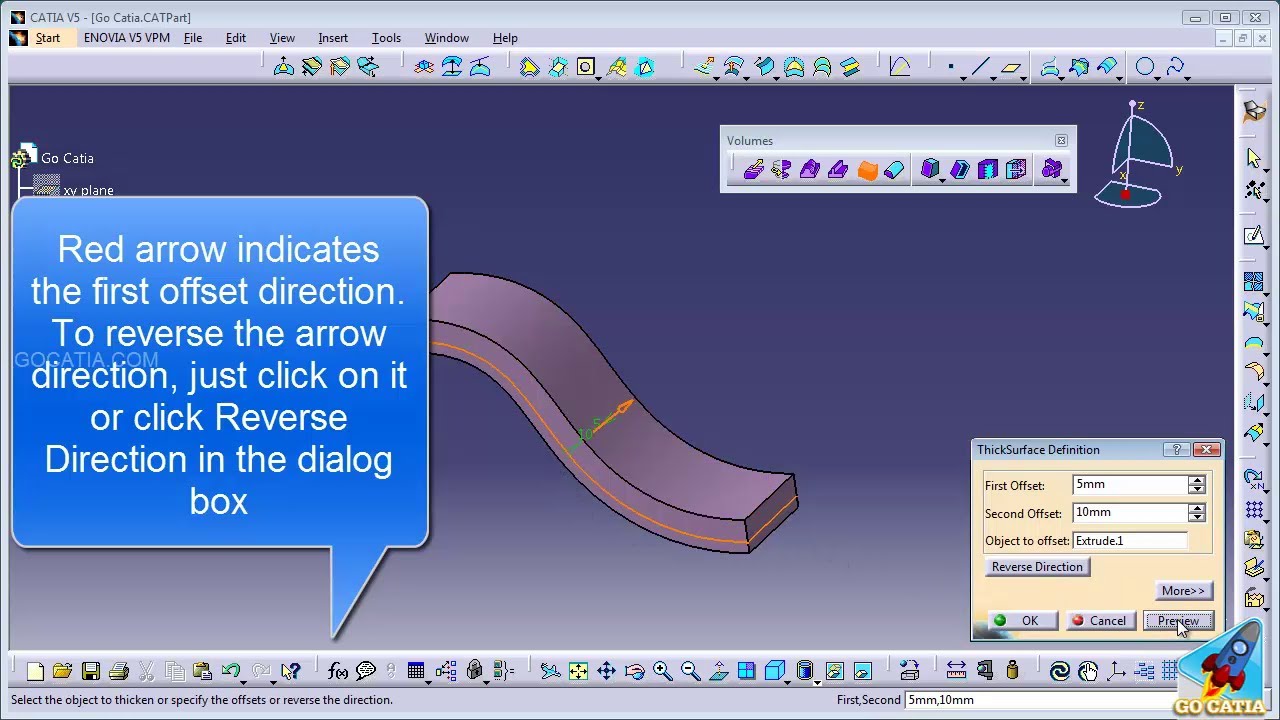Click the Rectangular Pattern grid icon in right toolbar

(1254, 509)
